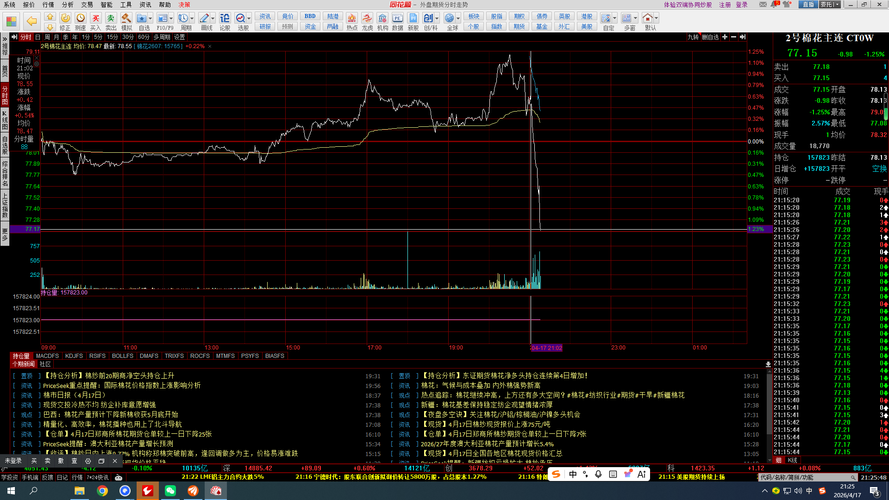Switch chart period to 日 (daily)
The height and width of the screenshot is (500, 889).
tap(38, 37)
